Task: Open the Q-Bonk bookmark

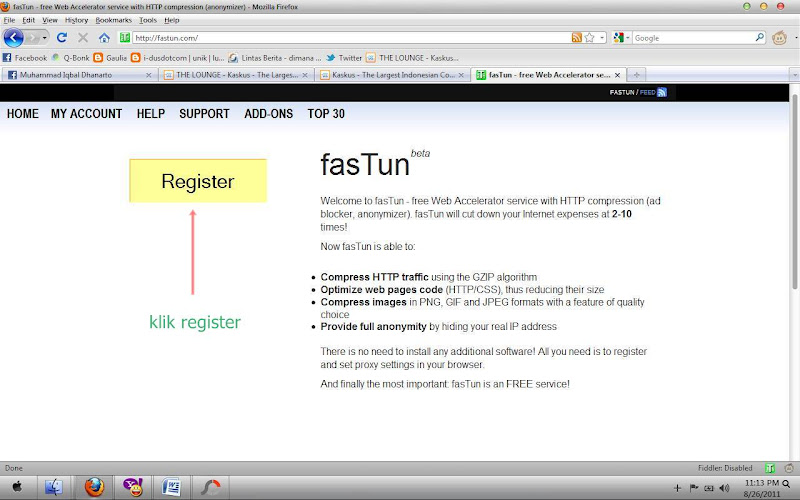Action: click(70, 58)
